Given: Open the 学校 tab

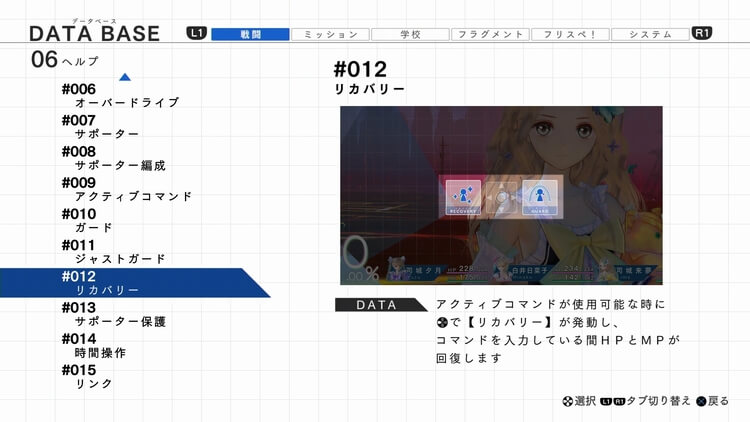Looking at the screenshot, I should point(410,34).
